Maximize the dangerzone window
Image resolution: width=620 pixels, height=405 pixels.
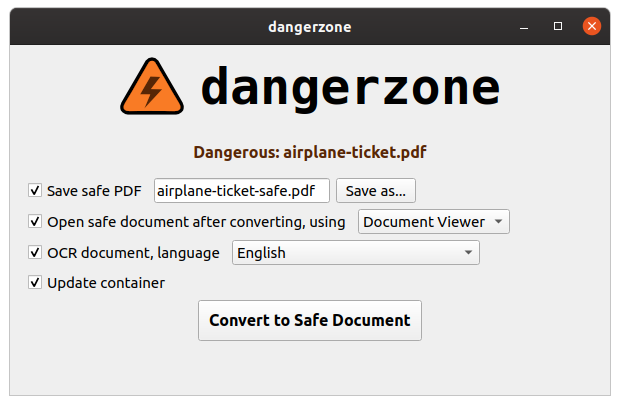[558, 26]
